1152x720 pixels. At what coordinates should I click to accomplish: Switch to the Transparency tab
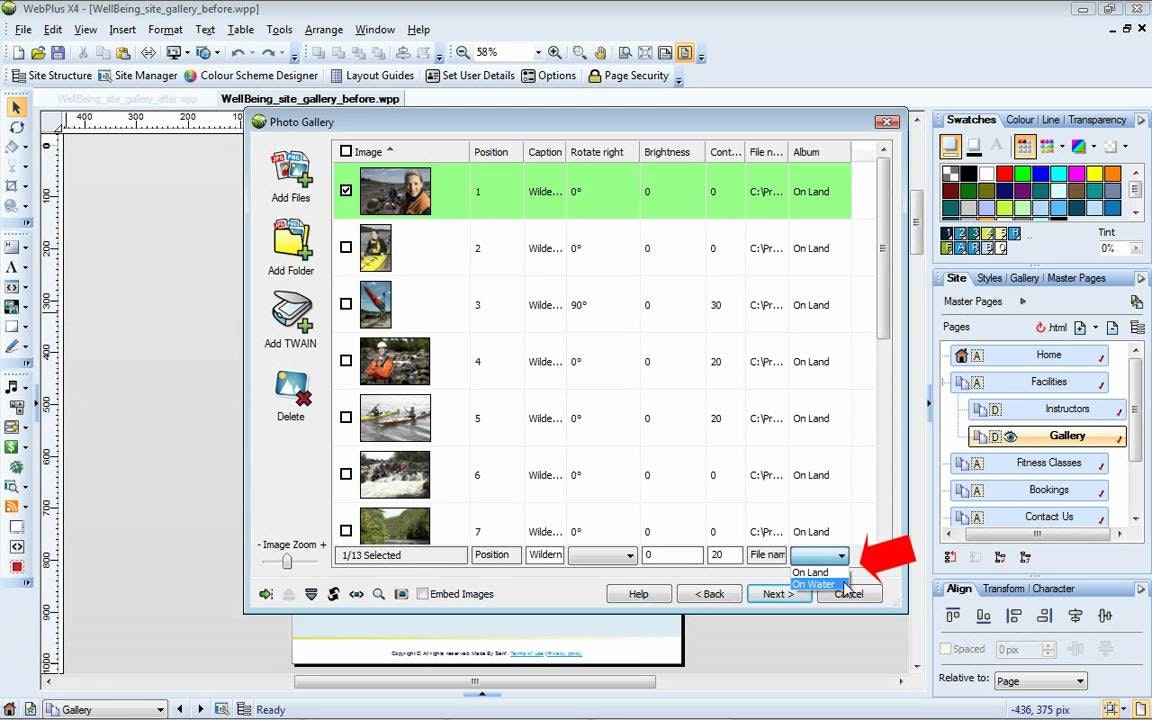[x=1097, y=120]
